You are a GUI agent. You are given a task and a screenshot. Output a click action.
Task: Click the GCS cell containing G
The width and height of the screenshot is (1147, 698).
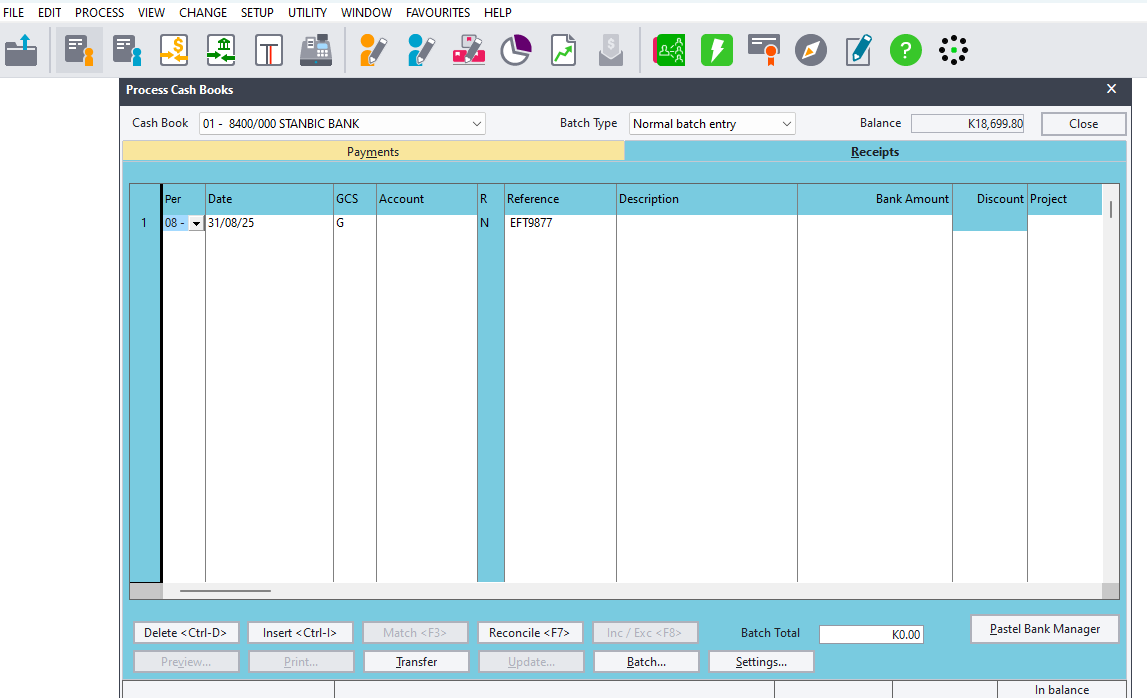coord(355,223)
